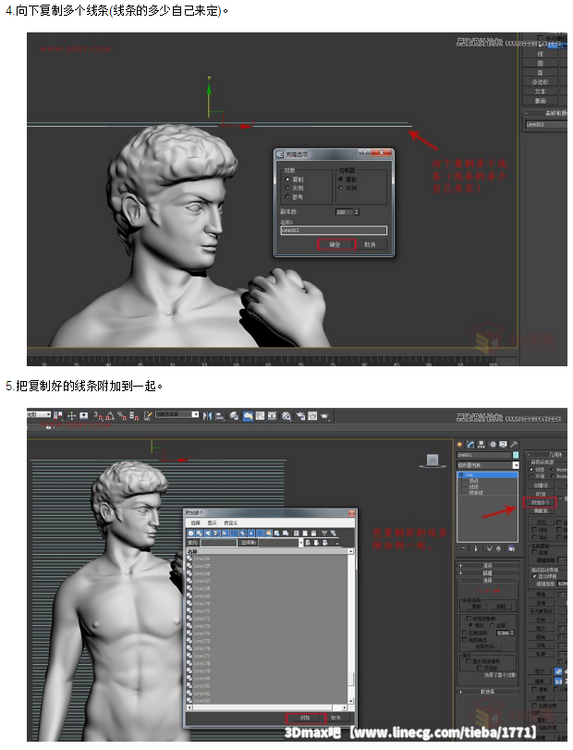Select 全部 radio under 锁定控制柄
The image size is (573, 750).
pos(492,625)
